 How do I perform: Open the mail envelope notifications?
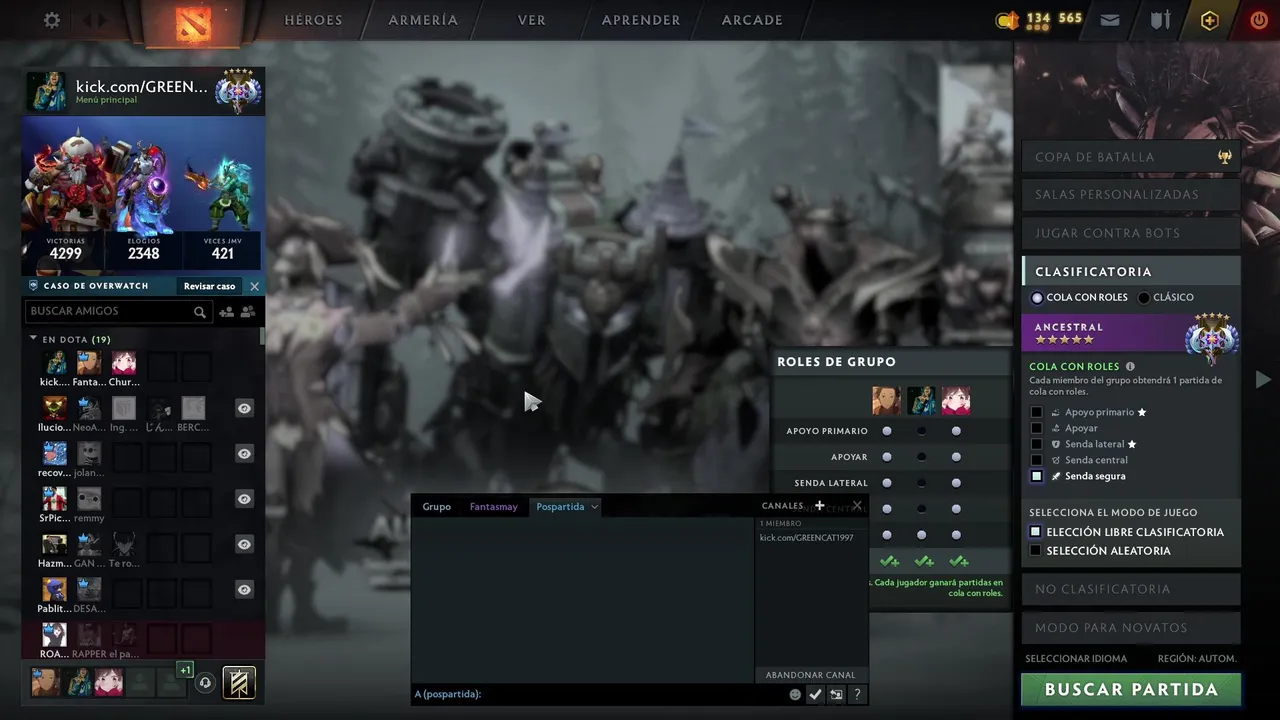(1110, 20)
